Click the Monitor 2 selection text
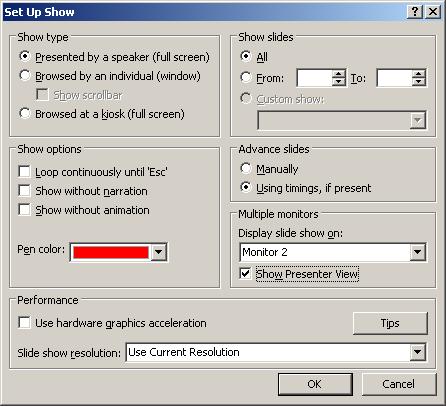Viewport: 446px width, 406px height. pos(265,252)
